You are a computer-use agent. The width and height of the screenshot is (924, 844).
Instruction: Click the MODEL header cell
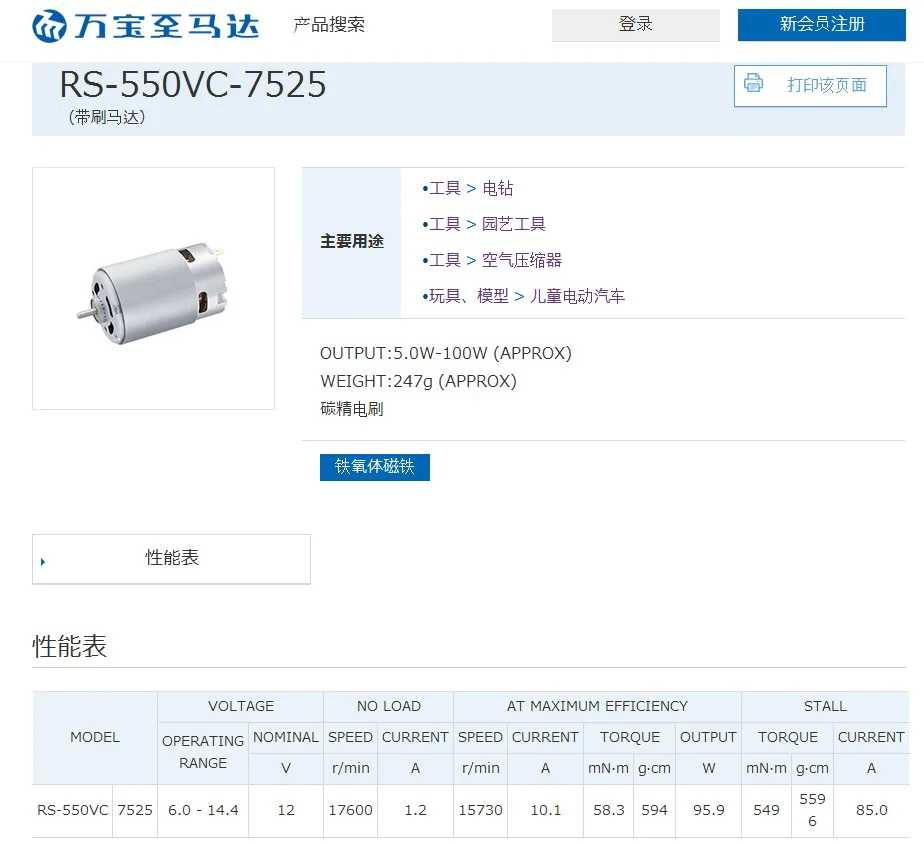click(x=95, y=737)
